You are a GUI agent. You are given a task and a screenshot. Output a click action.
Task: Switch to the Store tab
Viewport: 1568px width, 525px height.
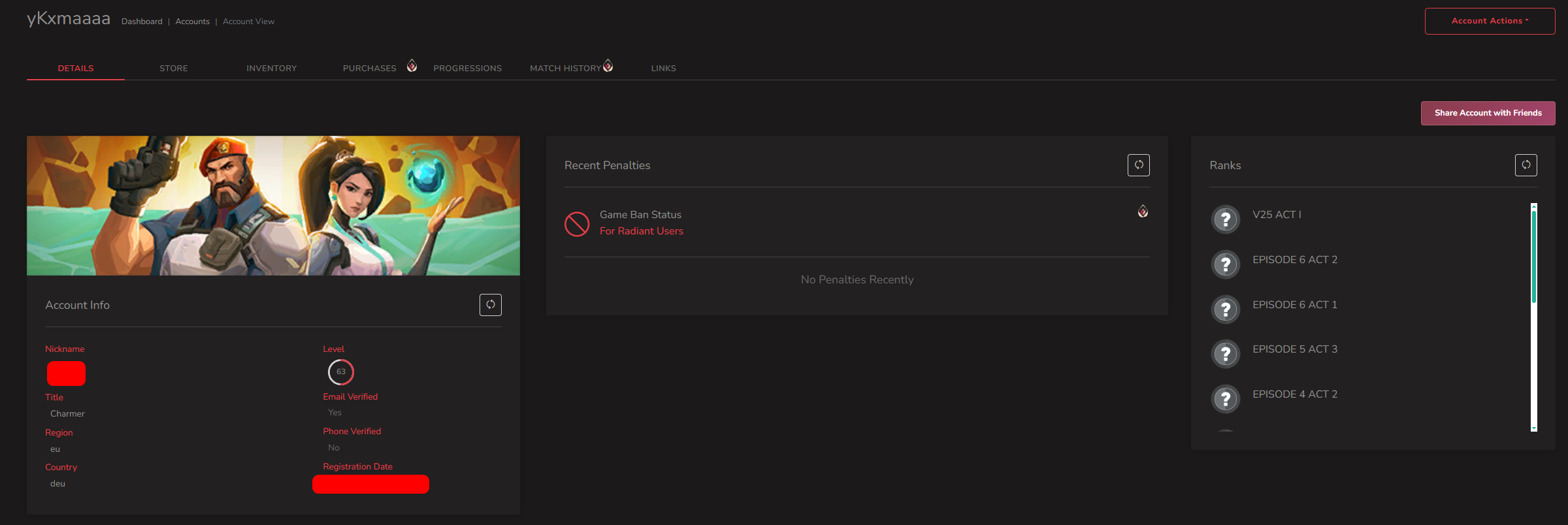tap(174, 68)
